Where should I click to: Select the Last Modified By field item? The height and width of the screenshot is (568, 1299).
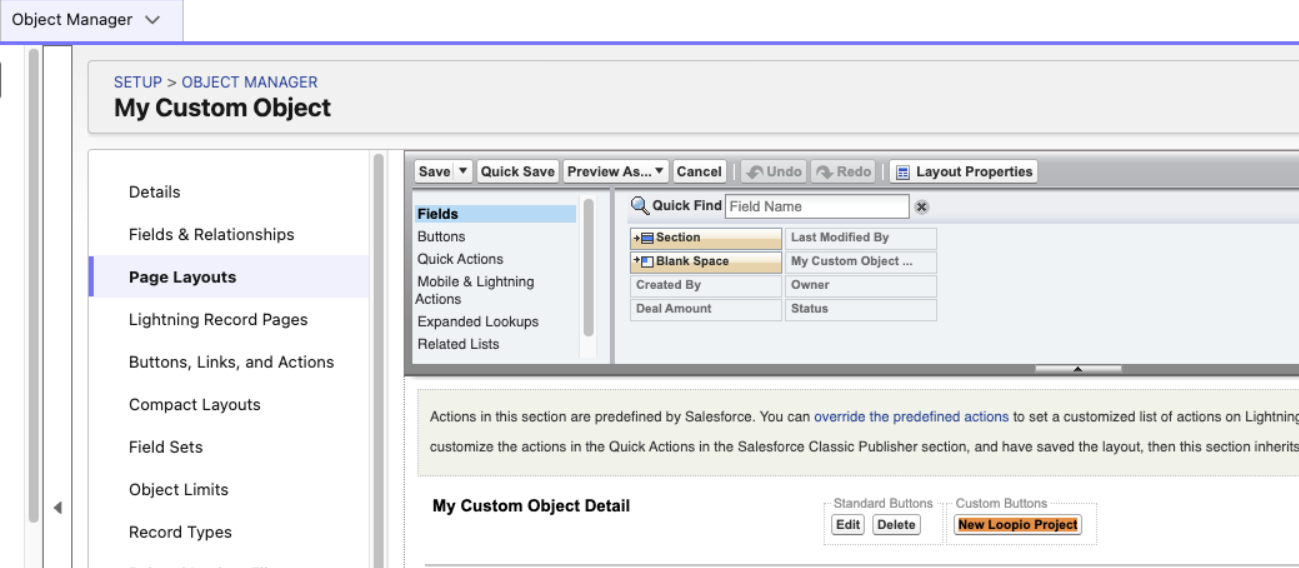[x=861, y=238]
